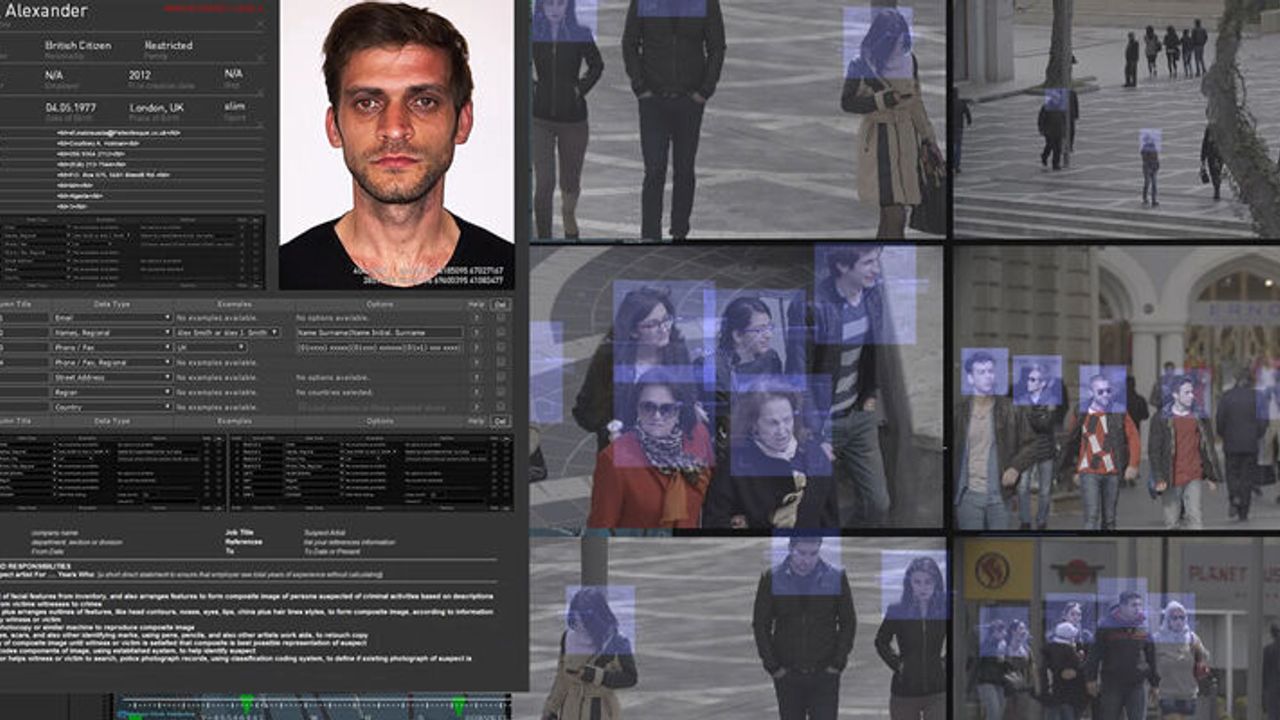Click help icon for the Phone / Fax row
Viewport: 1280px width, 720px height.
[476, 348]
